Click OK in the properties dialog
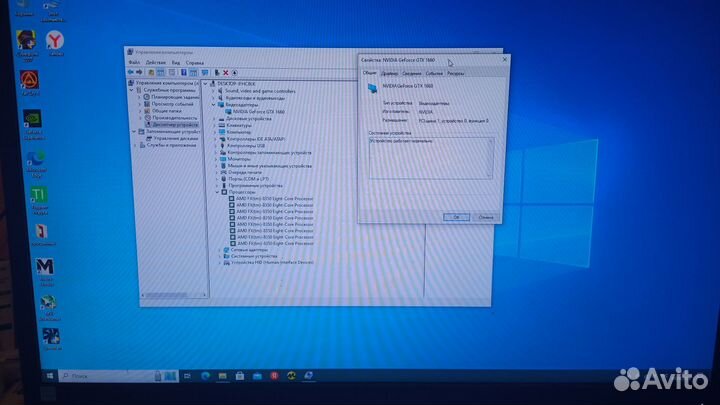 click(x=456, y=217)
